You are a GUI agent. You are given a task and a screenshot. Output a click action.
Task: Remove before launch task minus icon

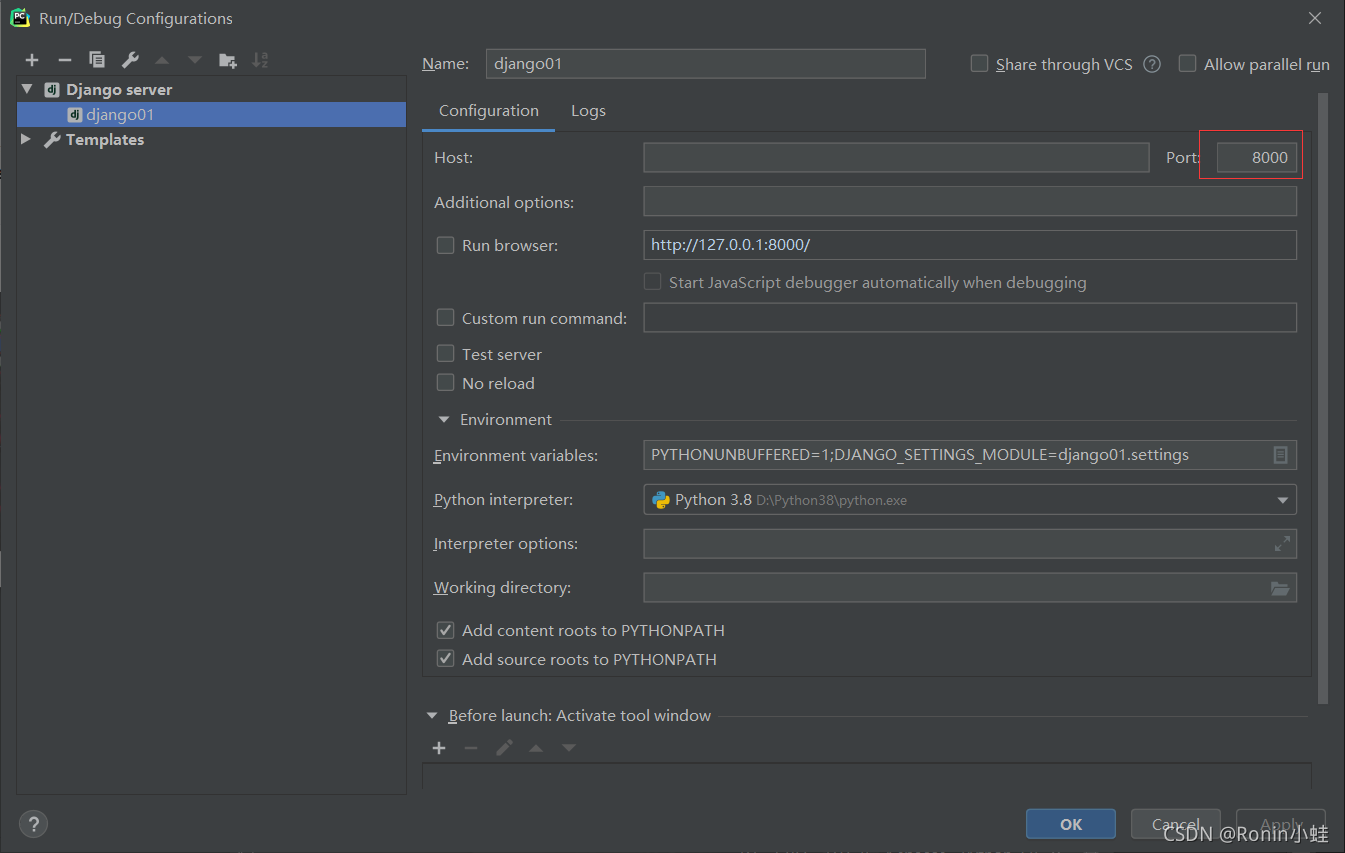click(471, 748)
